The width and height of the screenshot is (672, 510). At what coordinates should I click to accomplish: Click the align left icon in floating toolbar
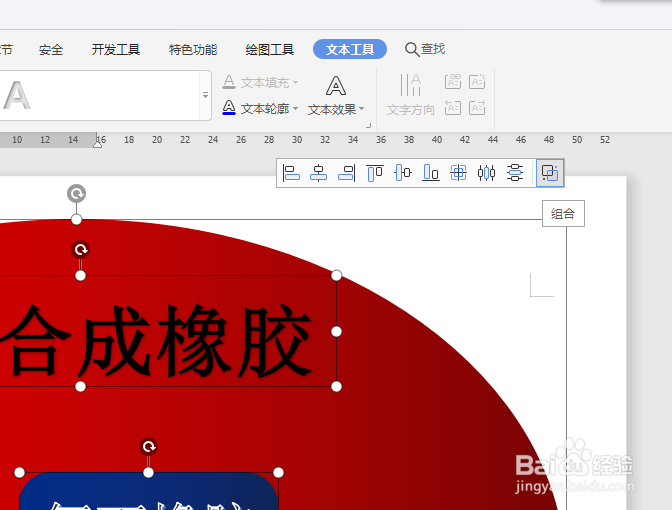pyautogui.click(x=291, y=173)
